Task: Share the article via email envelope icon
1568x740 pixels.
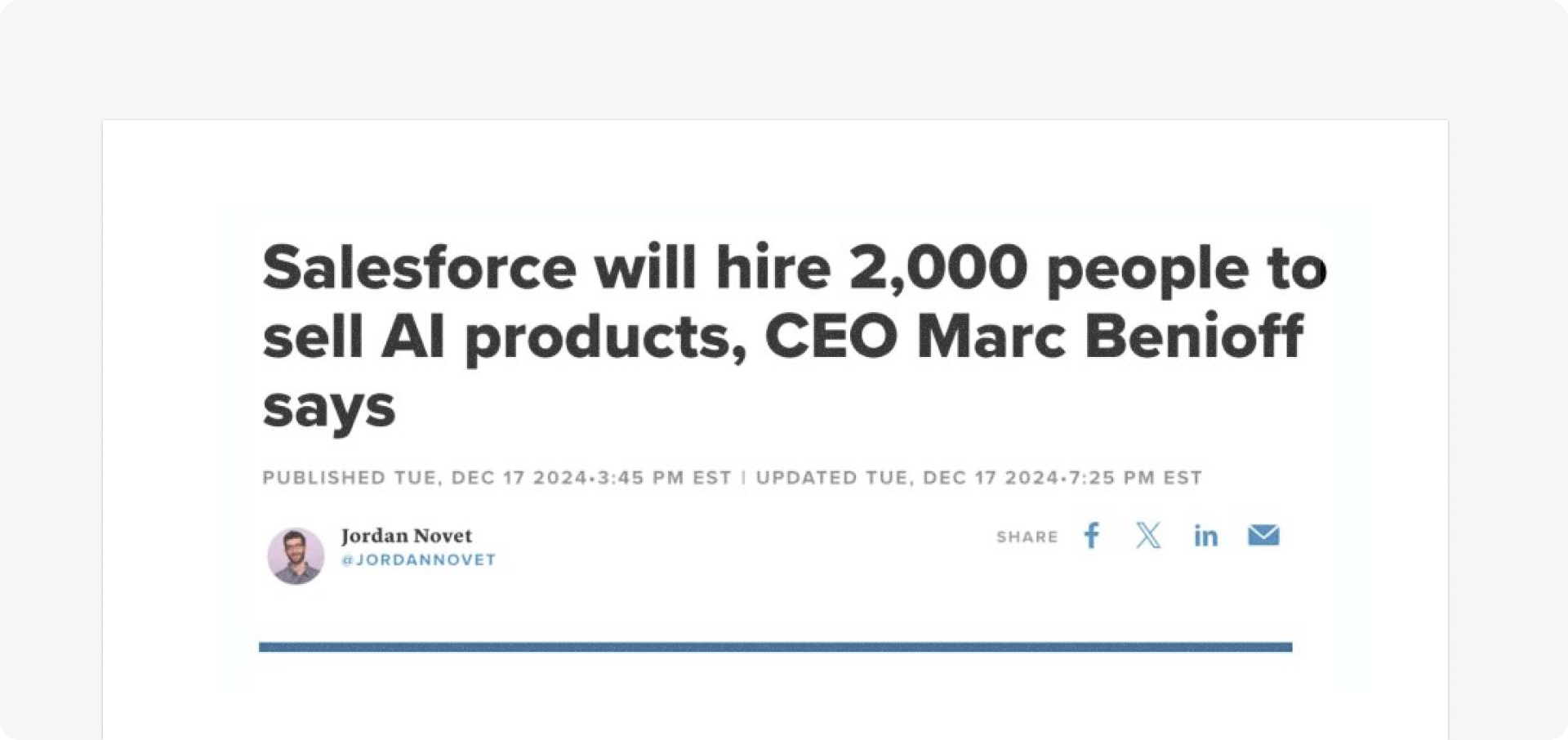Action: (1263, 535)
